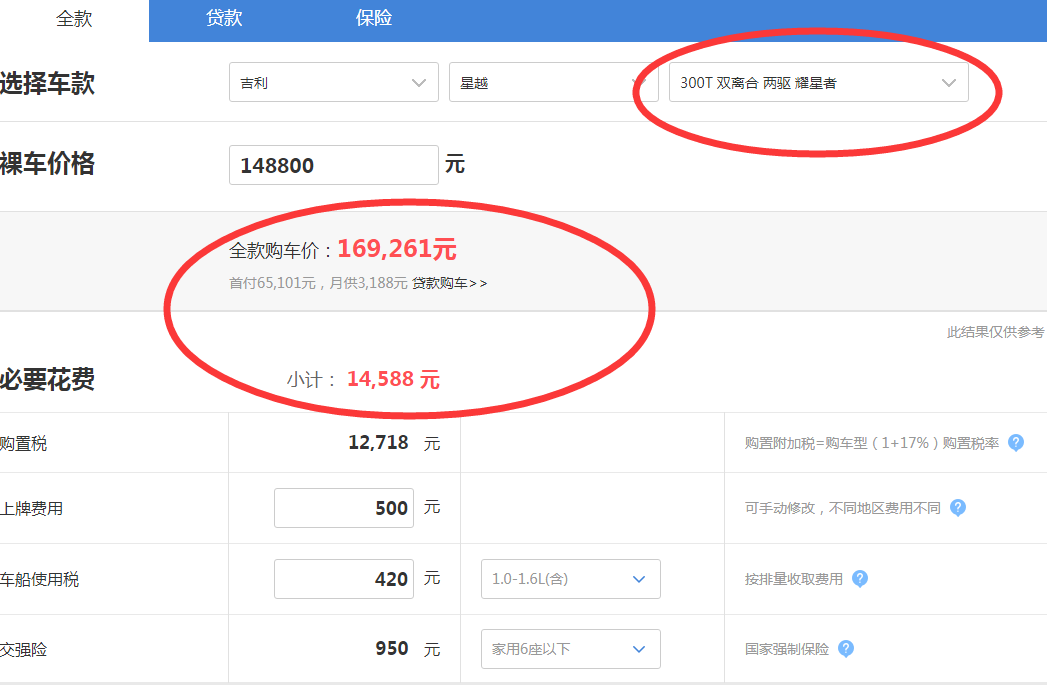
Task: Select the subtotal 14,588 元
Action: click(393, 379)
